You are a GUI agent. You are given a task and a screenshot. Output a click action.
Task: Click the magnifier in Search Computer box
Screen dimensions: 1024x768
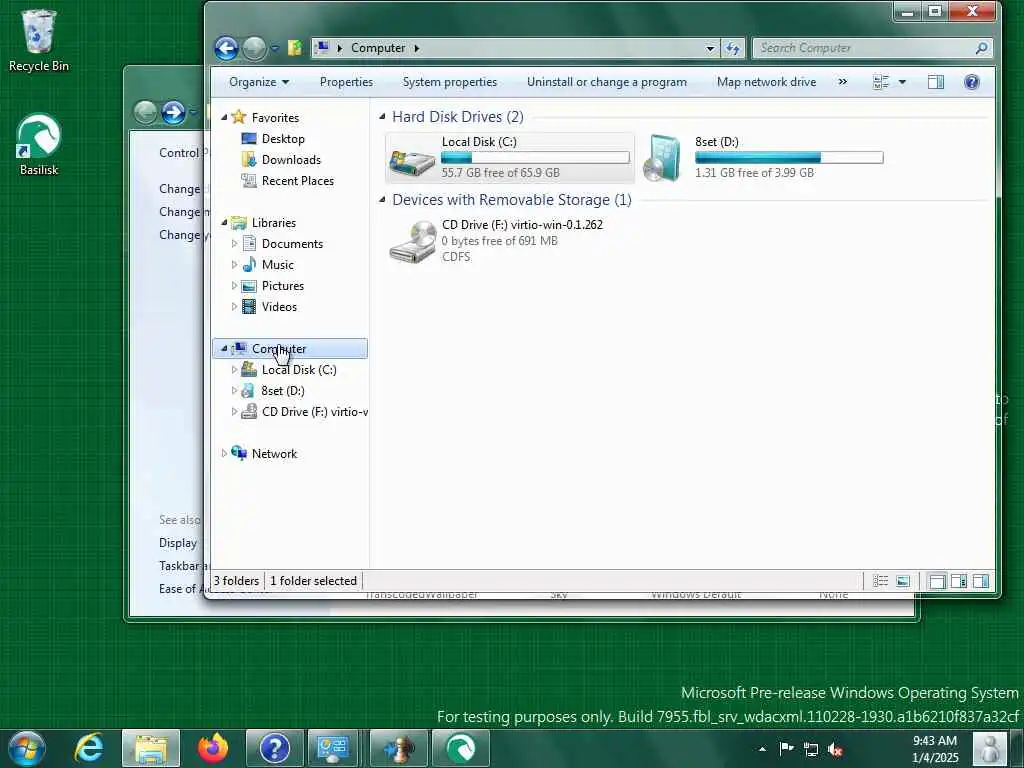click(x=981, y=48)
